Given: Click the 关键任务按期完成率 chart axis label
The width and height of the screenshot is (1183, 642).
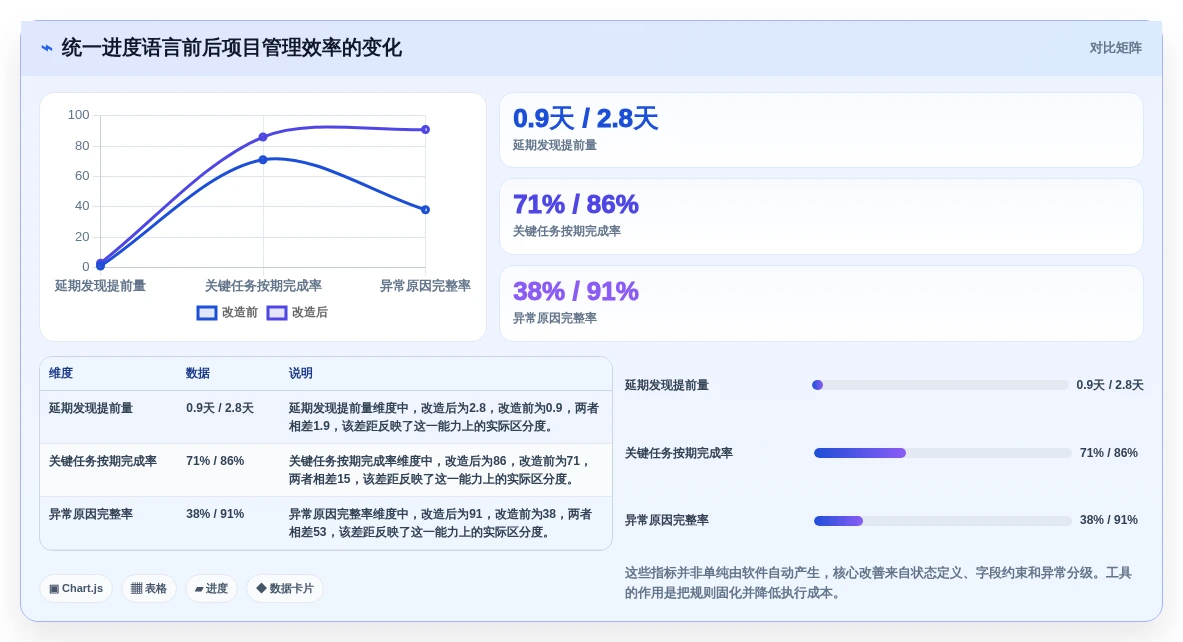Looking at the screenshot, I should click(263, 286).
